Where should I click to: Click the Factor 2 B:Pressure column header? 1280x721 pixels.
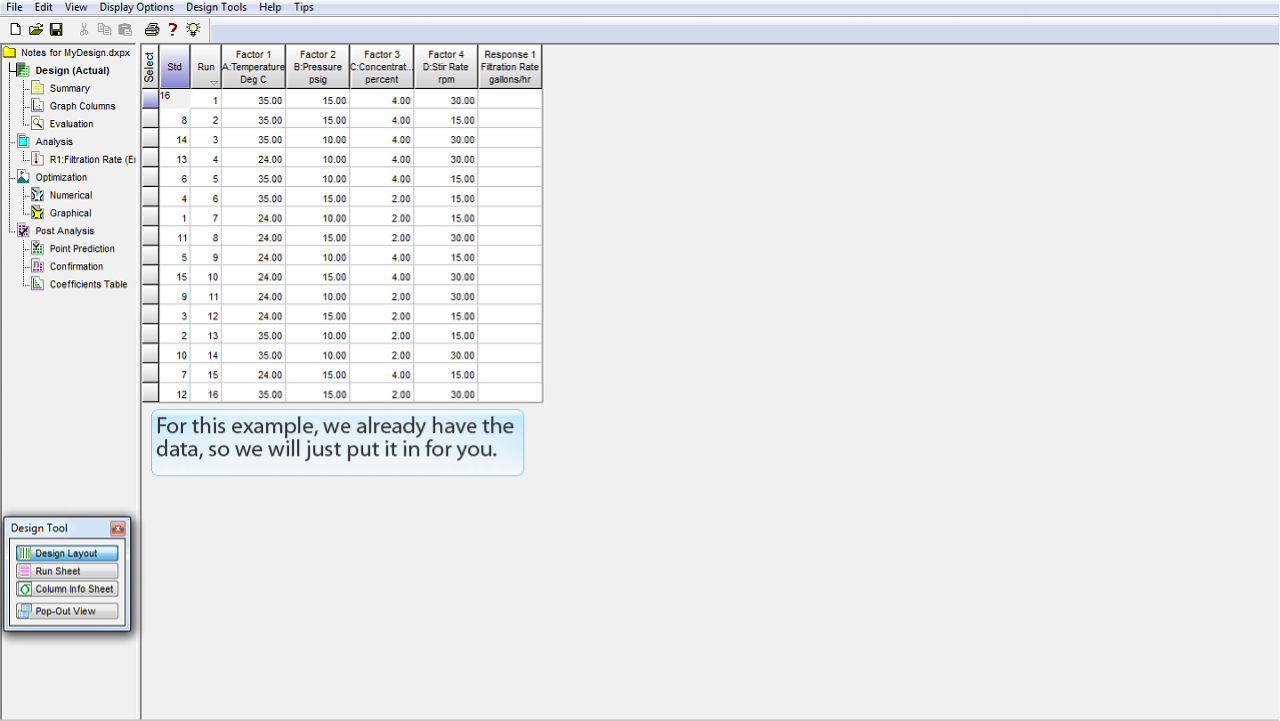[318, 67]
